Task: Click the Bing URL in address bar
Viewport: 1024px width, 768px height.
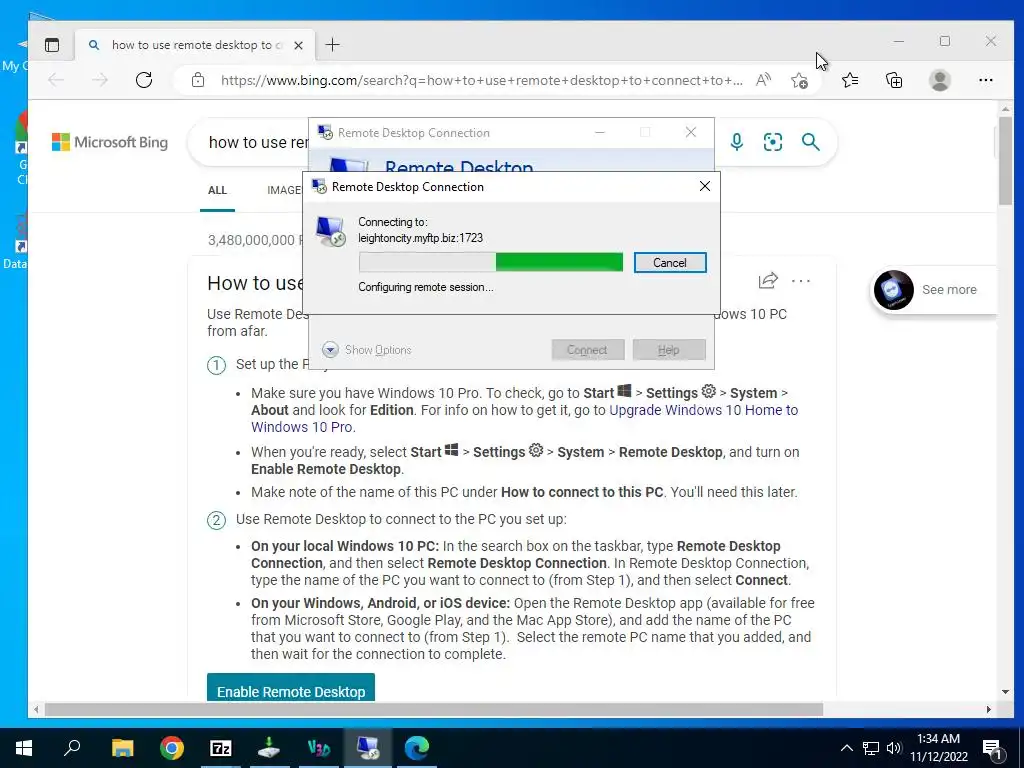Action: 481,80
